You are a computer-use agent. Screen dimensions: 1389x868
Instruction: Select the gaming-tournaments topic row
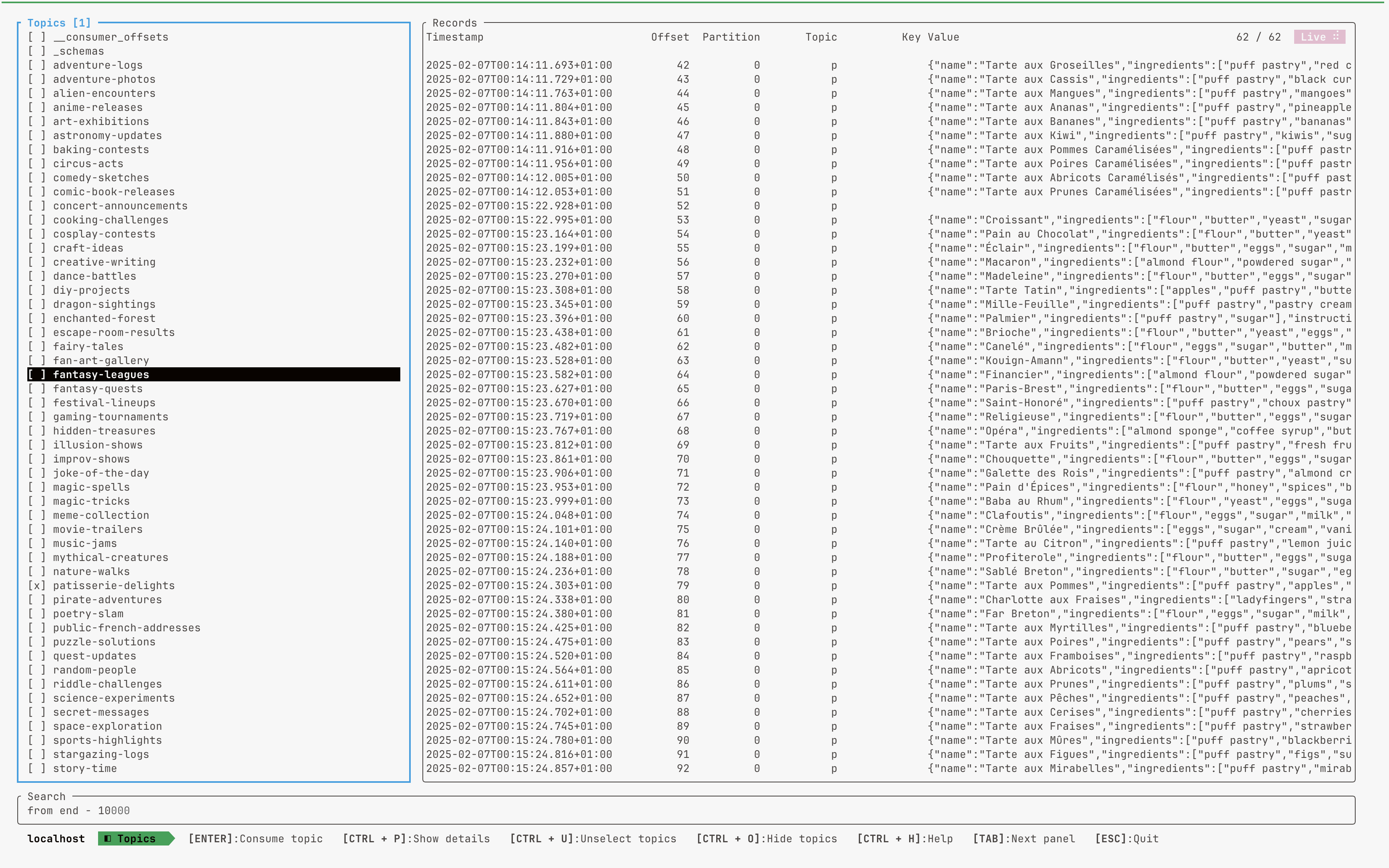tap(213, 417)
